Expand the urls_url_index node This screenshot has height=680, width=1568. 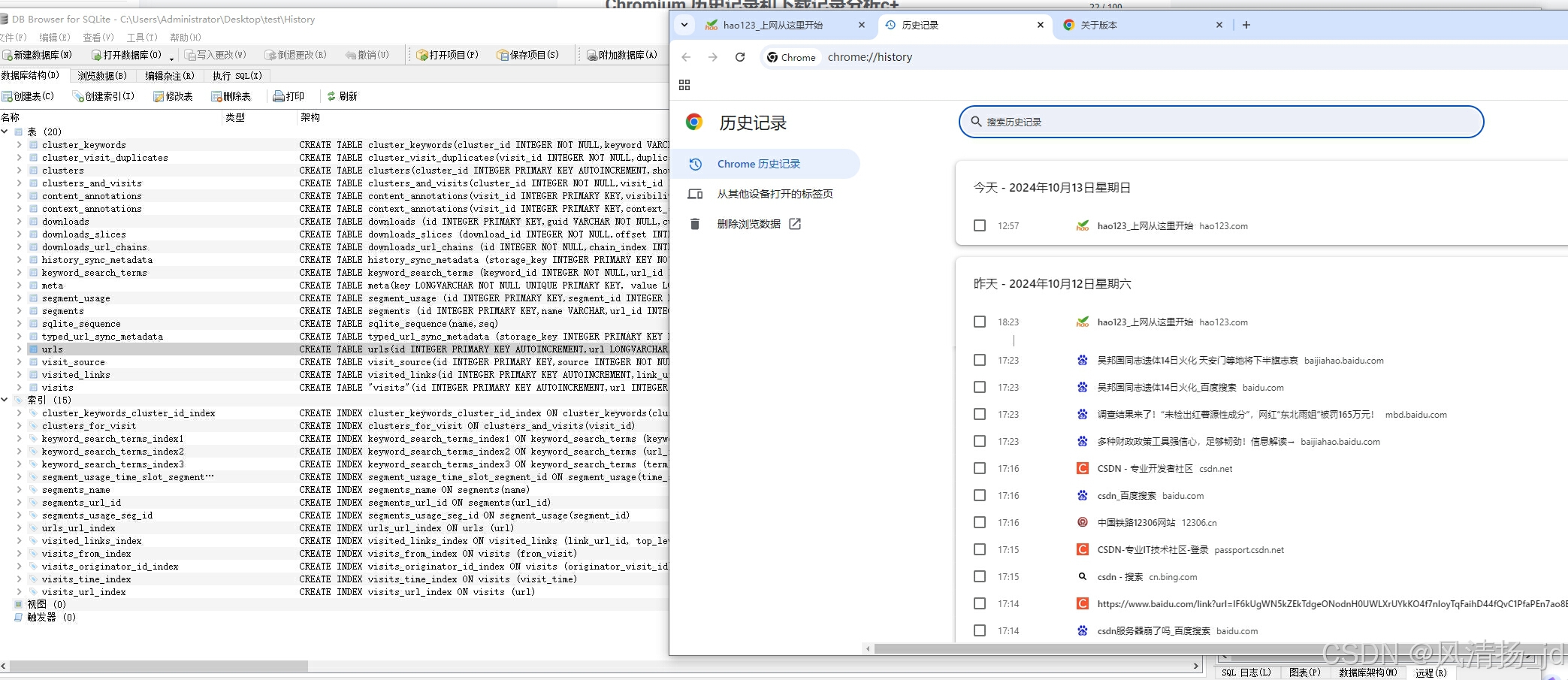click(x=20, y=528)
